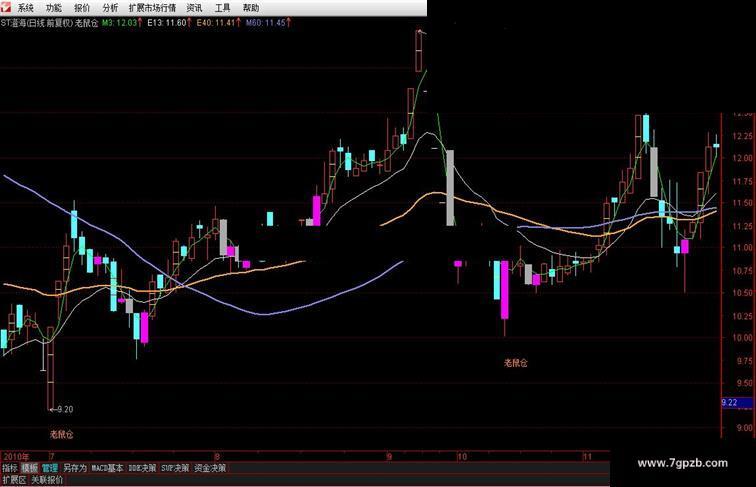This screenshot has height=487, width=756.
Task: Click the month 9 timeline marker
Action: tap(389, 456)
